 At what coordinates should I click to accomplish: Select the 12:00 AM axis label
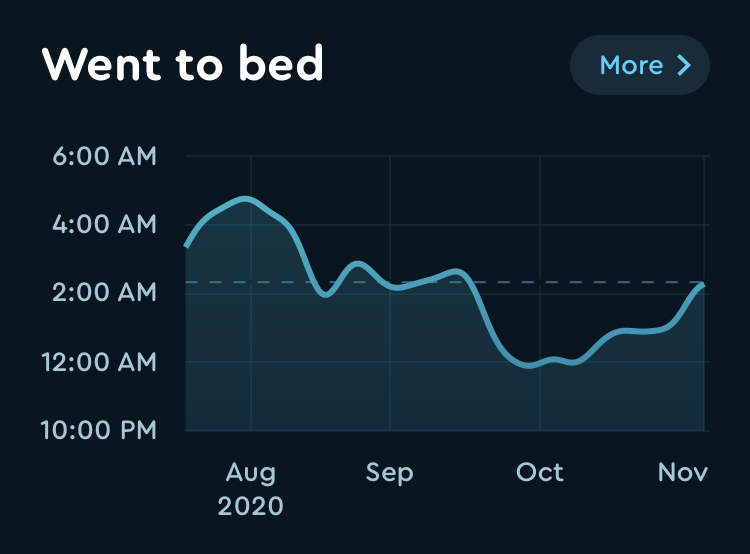(x=99, y=362)
